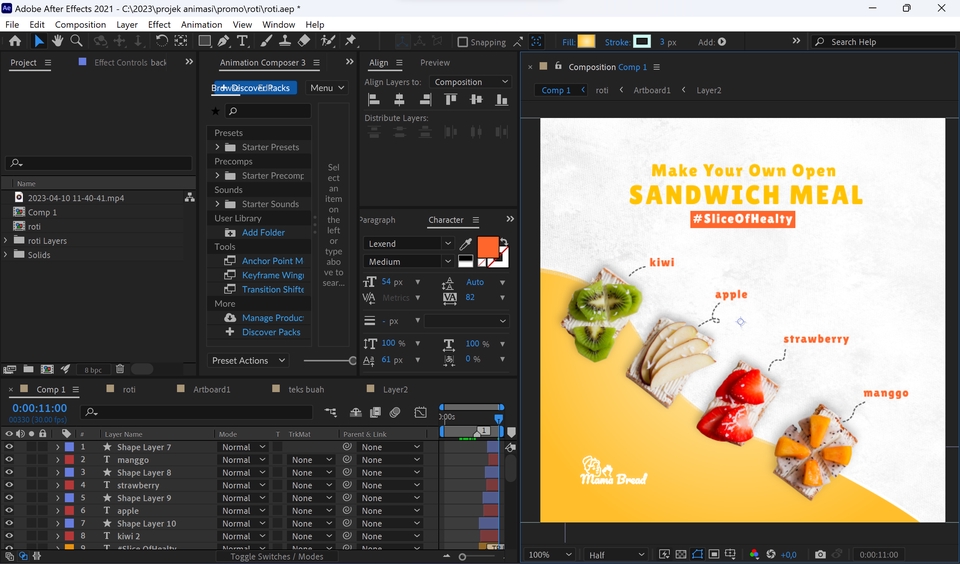Select the Brush tool

click(266, 41)
